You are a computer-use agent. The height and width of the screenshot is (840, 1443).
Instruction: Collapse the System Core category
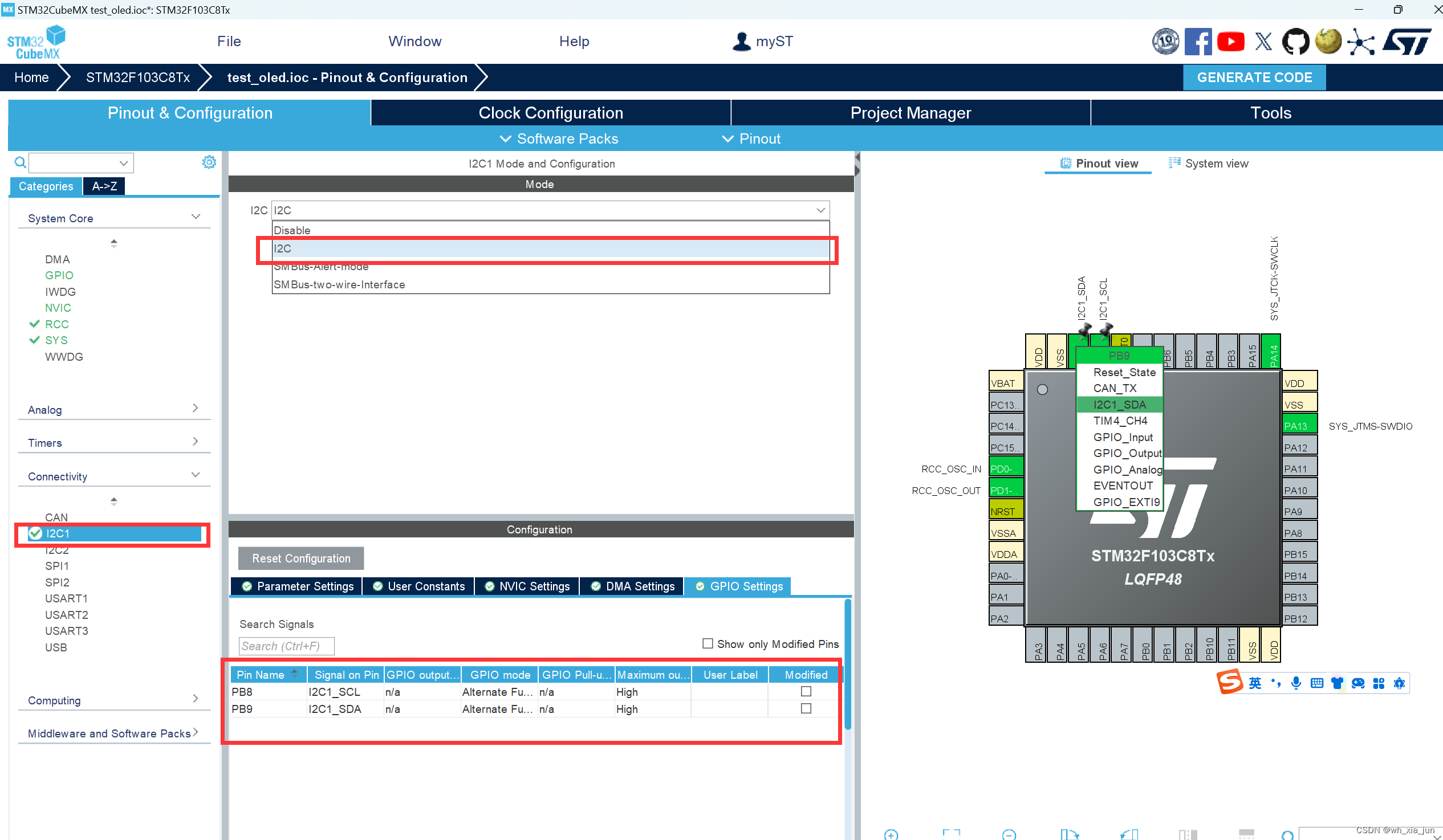[x=195, y=218]
